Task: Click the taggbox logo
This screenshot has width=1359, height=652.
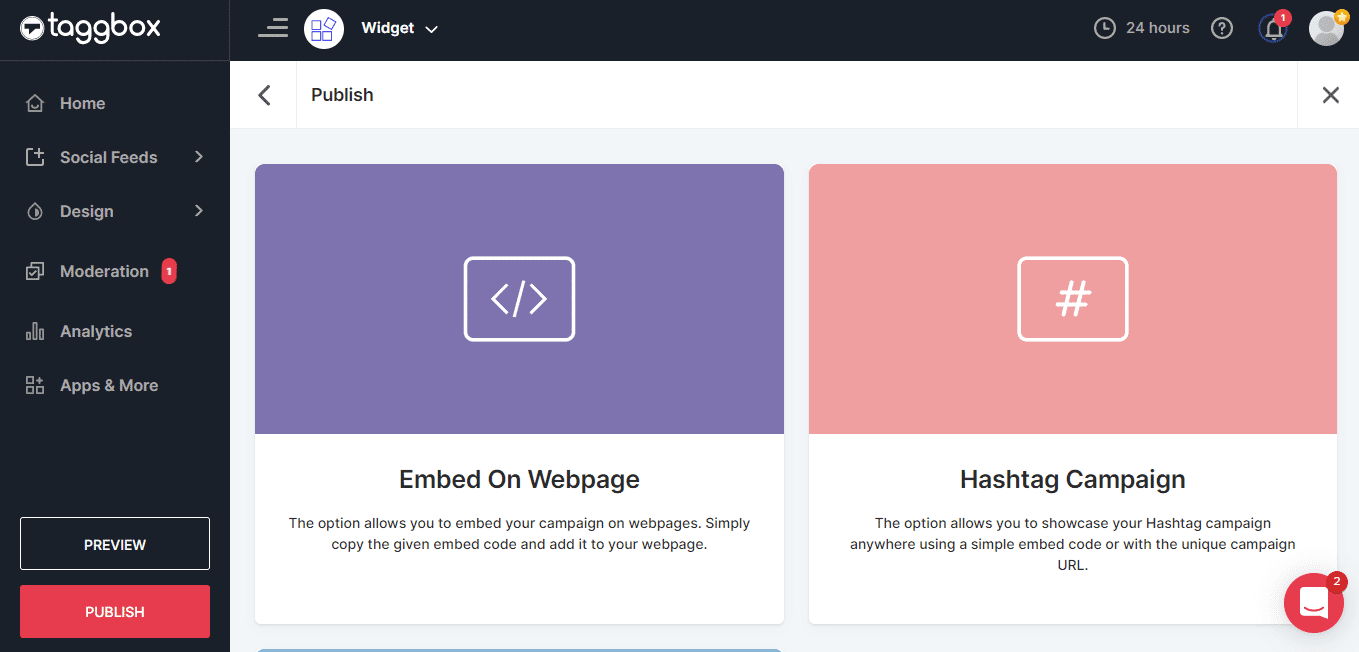Action: click(x=90, y=28)
